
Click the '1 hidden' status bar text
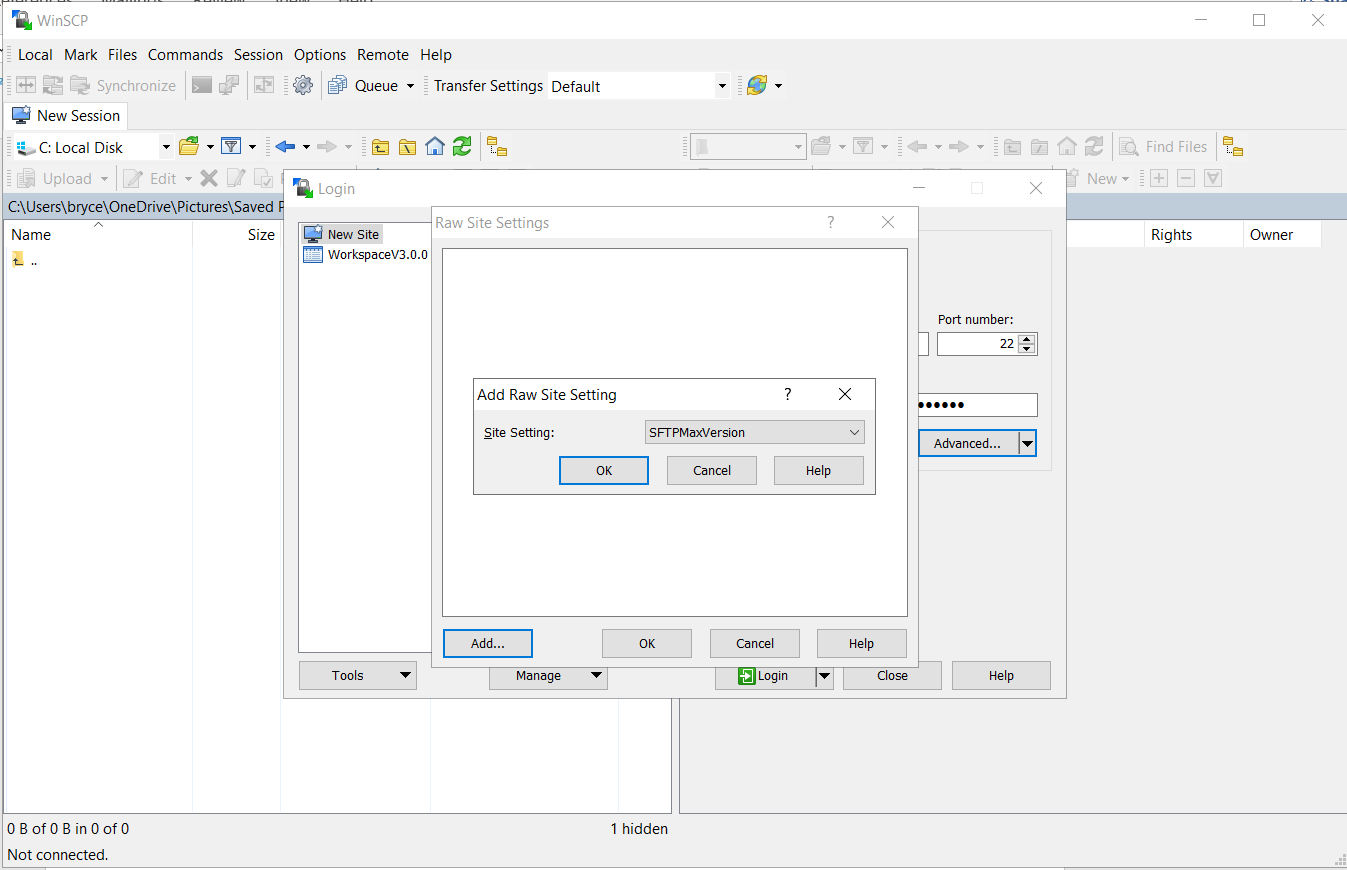pyautogui.click(x=639, y=828)
